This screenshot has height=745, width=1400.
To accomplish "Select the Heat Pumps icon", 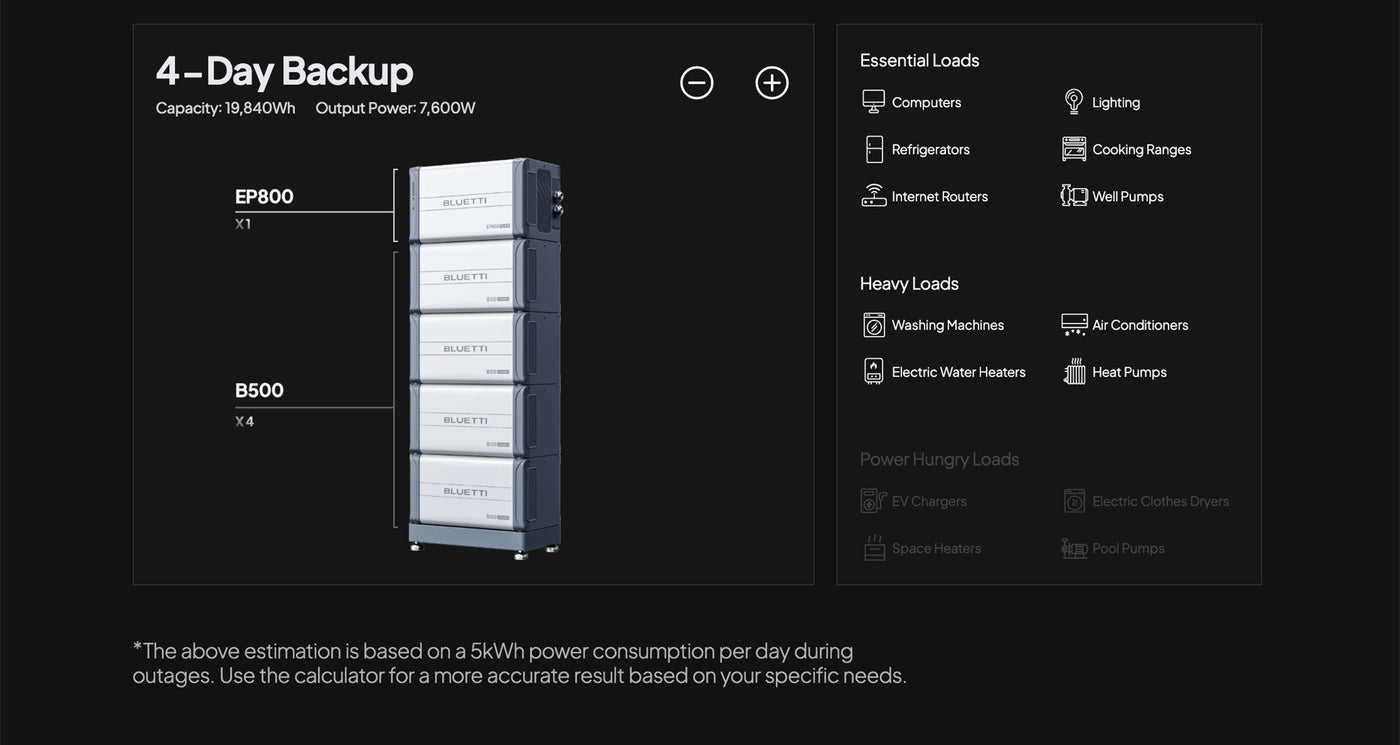I will click(x=1074, y=372).
